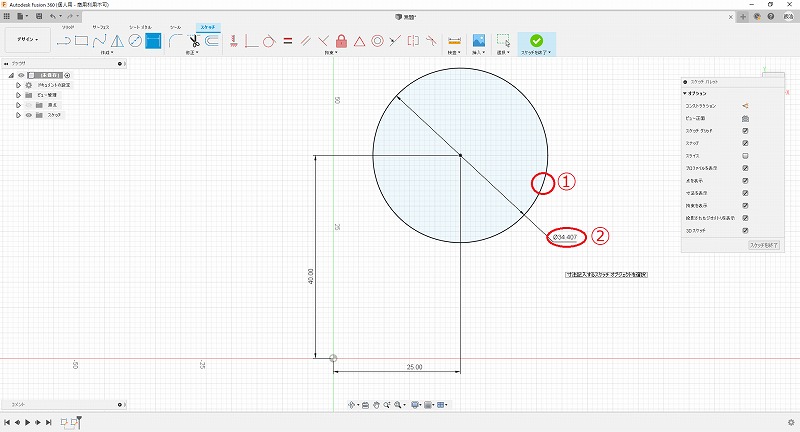Screen dimensions: 800x432
Task: Switch to the Surface tab
Action: pos(101,27)
